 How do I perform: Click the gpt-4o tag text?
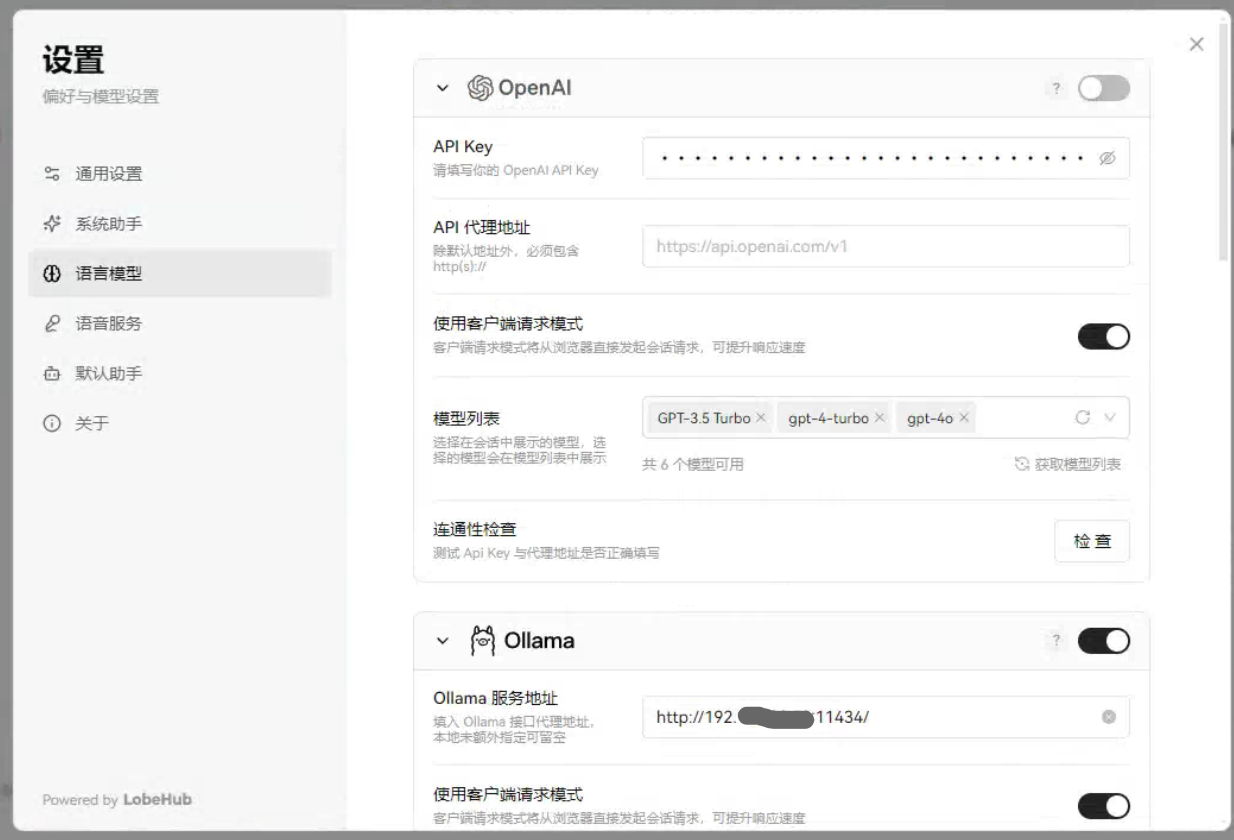930,418
